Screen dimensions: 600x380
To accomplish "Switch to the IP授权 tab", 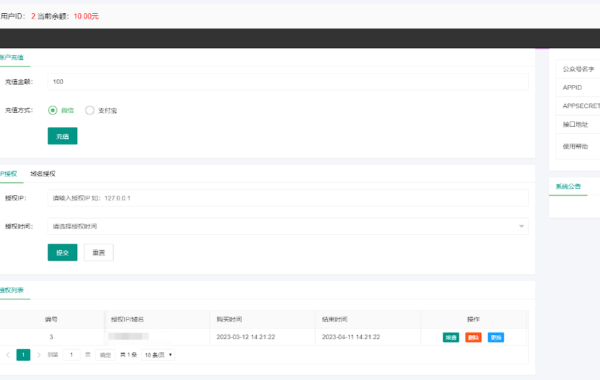I will [x=9, y=174].
